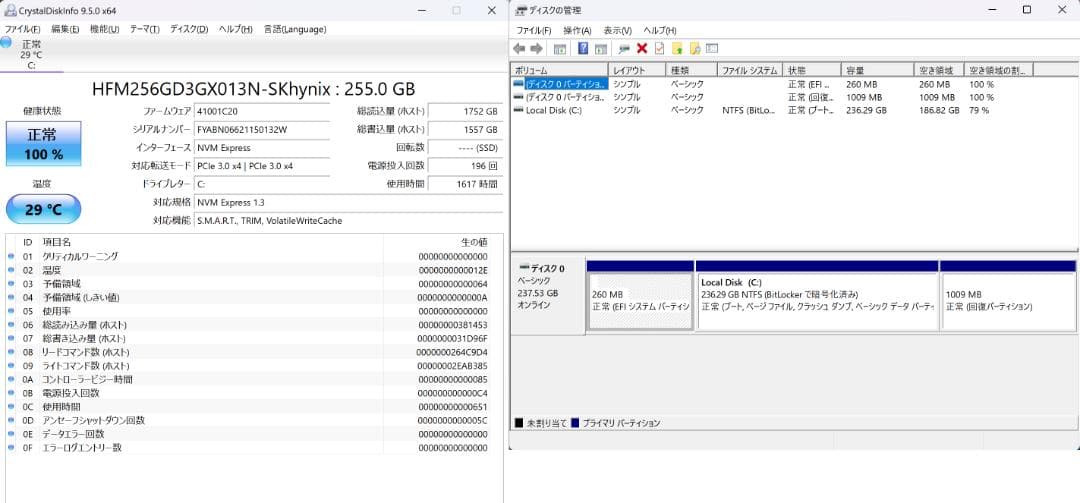Select the 1009 MB recovery partition block
The height and width of the screenshot is (503, 1080).
pos(1008,301)
